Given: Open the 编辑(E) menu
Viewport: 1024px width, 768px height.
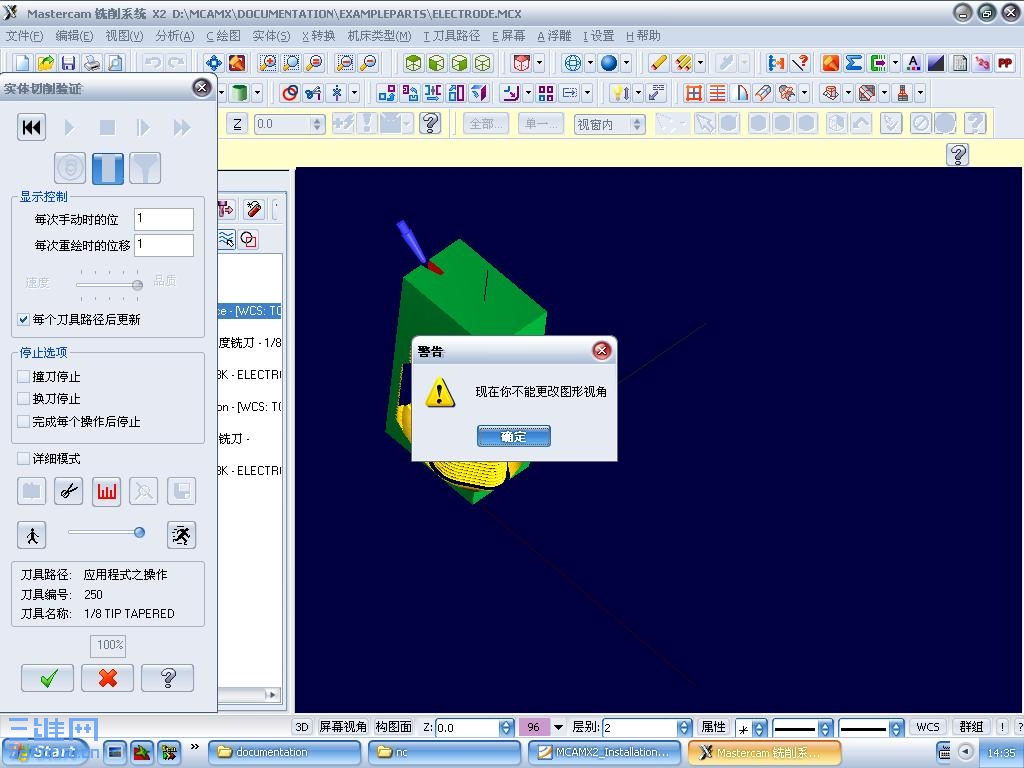Looking at the screenshot, I should (74, 36).
